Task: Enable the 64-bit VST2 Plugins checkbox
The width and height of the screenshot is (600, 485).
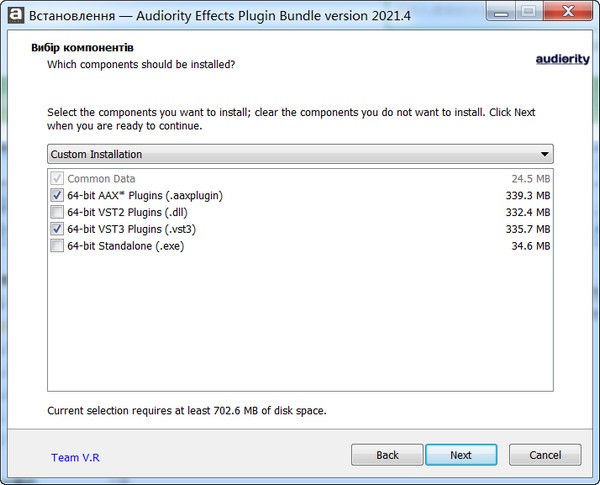Action: pos(57,213)
